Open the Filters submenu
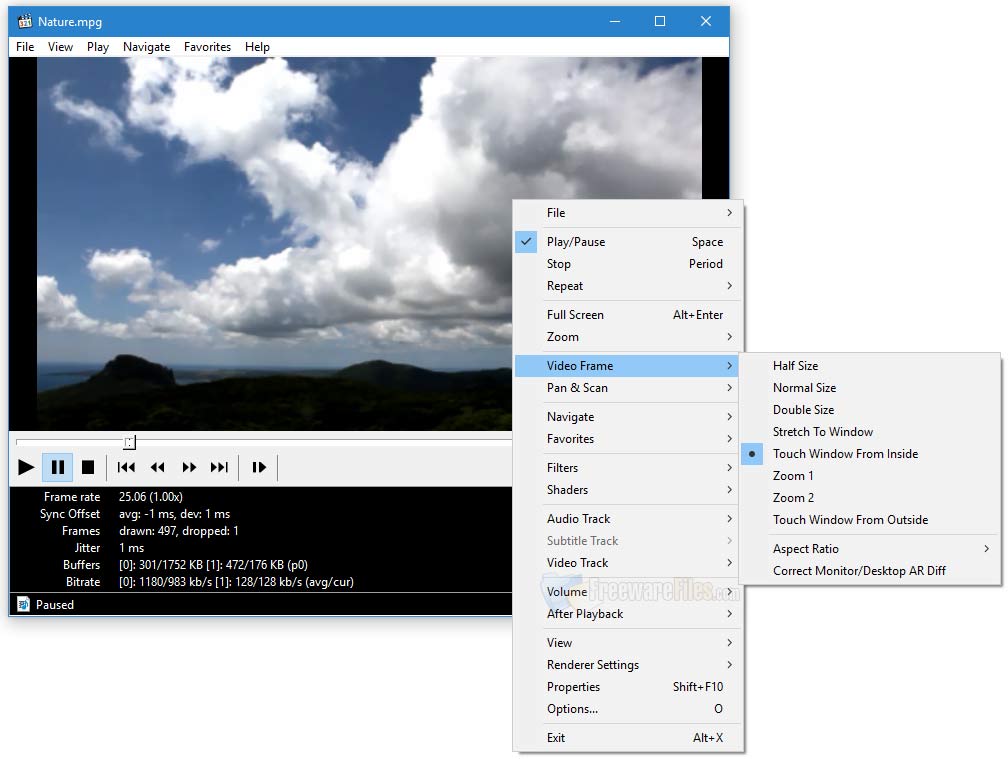 click(x=563, y=467)
